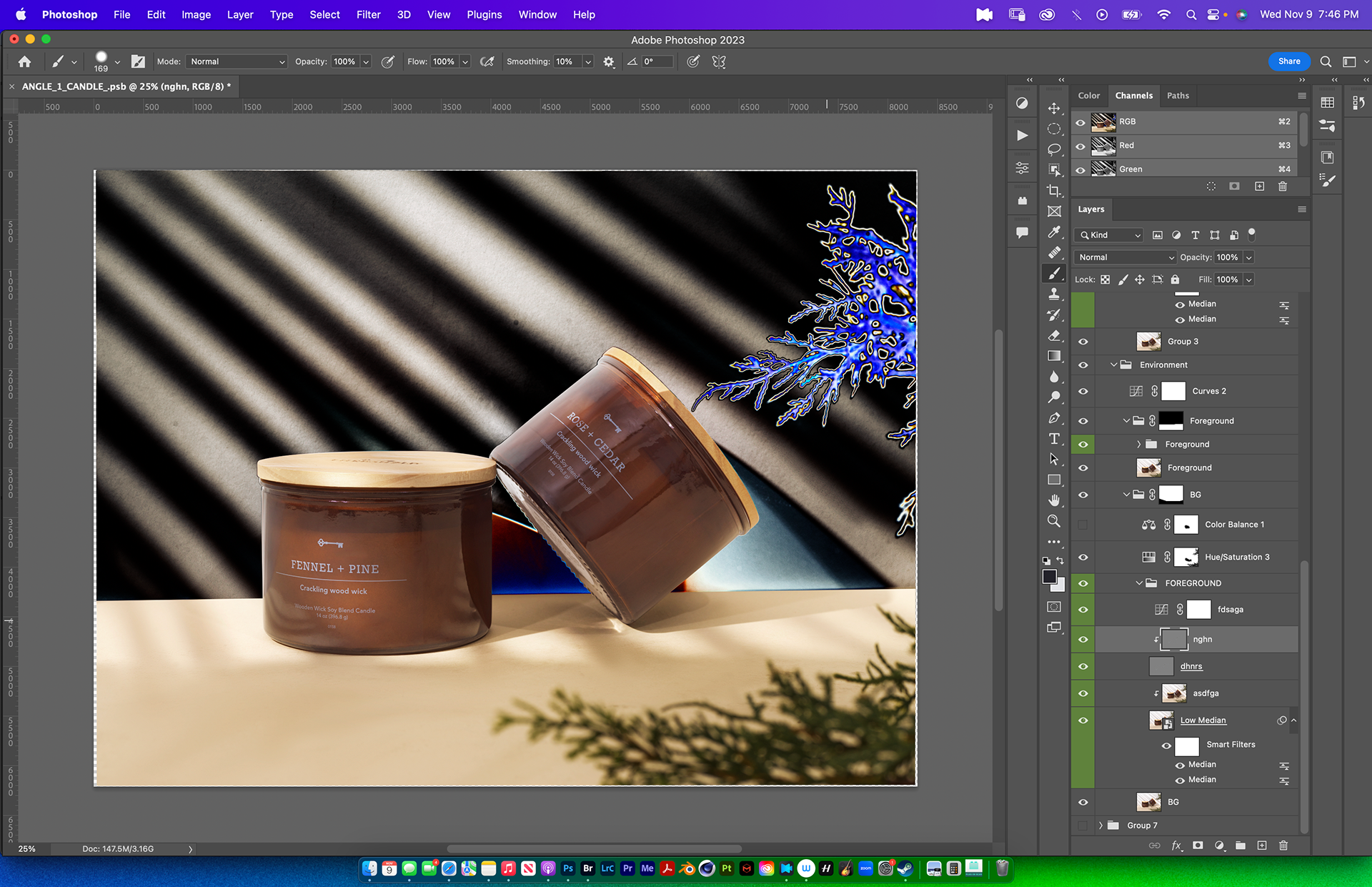Screen dimensions: 1372x887
Task: Select the History Brush tool
Action: click(1054, 314)
